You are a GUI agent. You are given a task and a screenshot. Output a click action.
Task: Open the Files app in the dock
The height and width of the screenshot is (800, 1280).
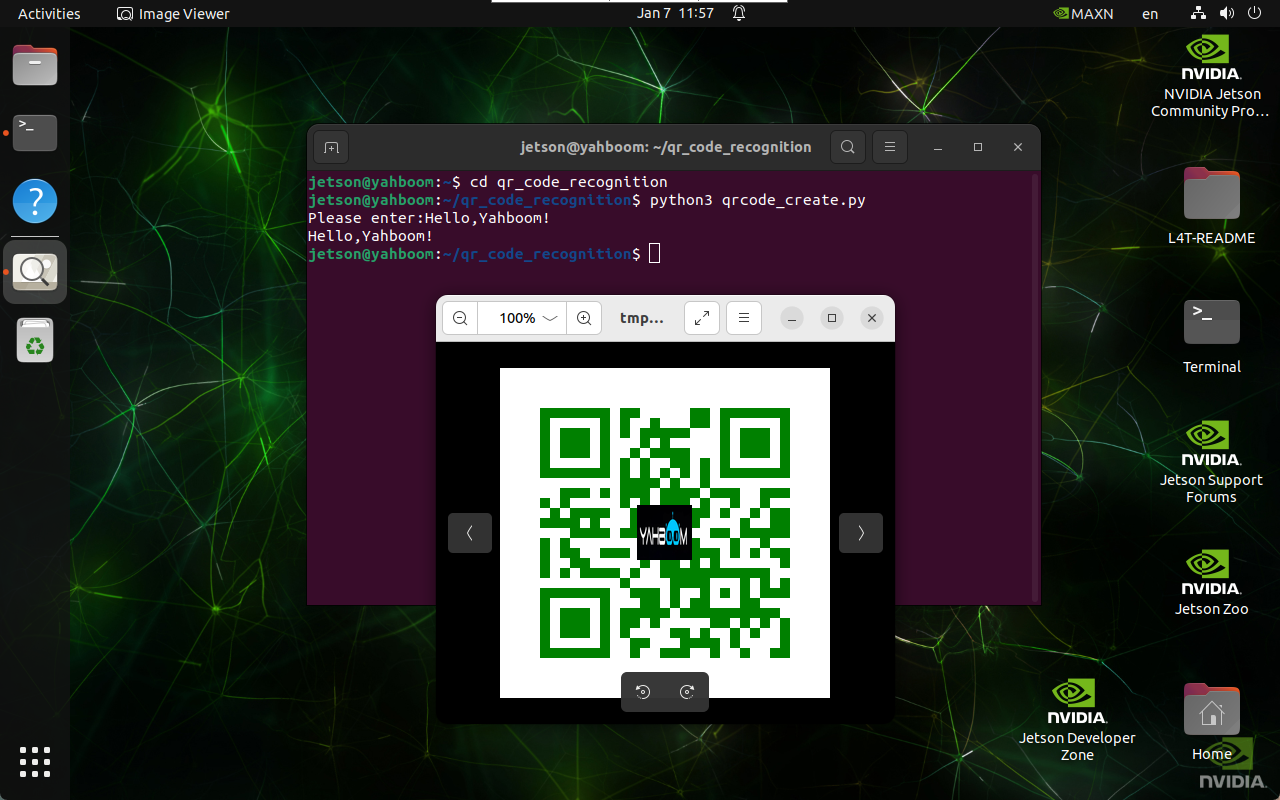click(35, 66)
